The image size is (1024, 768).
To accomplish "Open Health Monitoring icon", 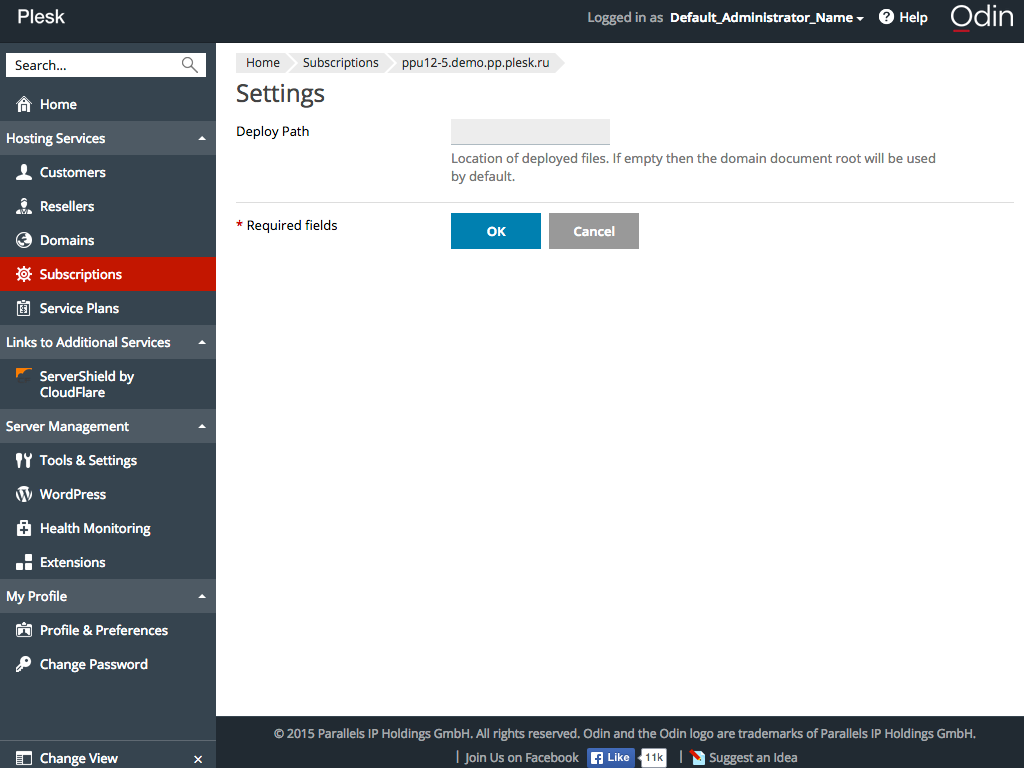I will coord(24,528).
